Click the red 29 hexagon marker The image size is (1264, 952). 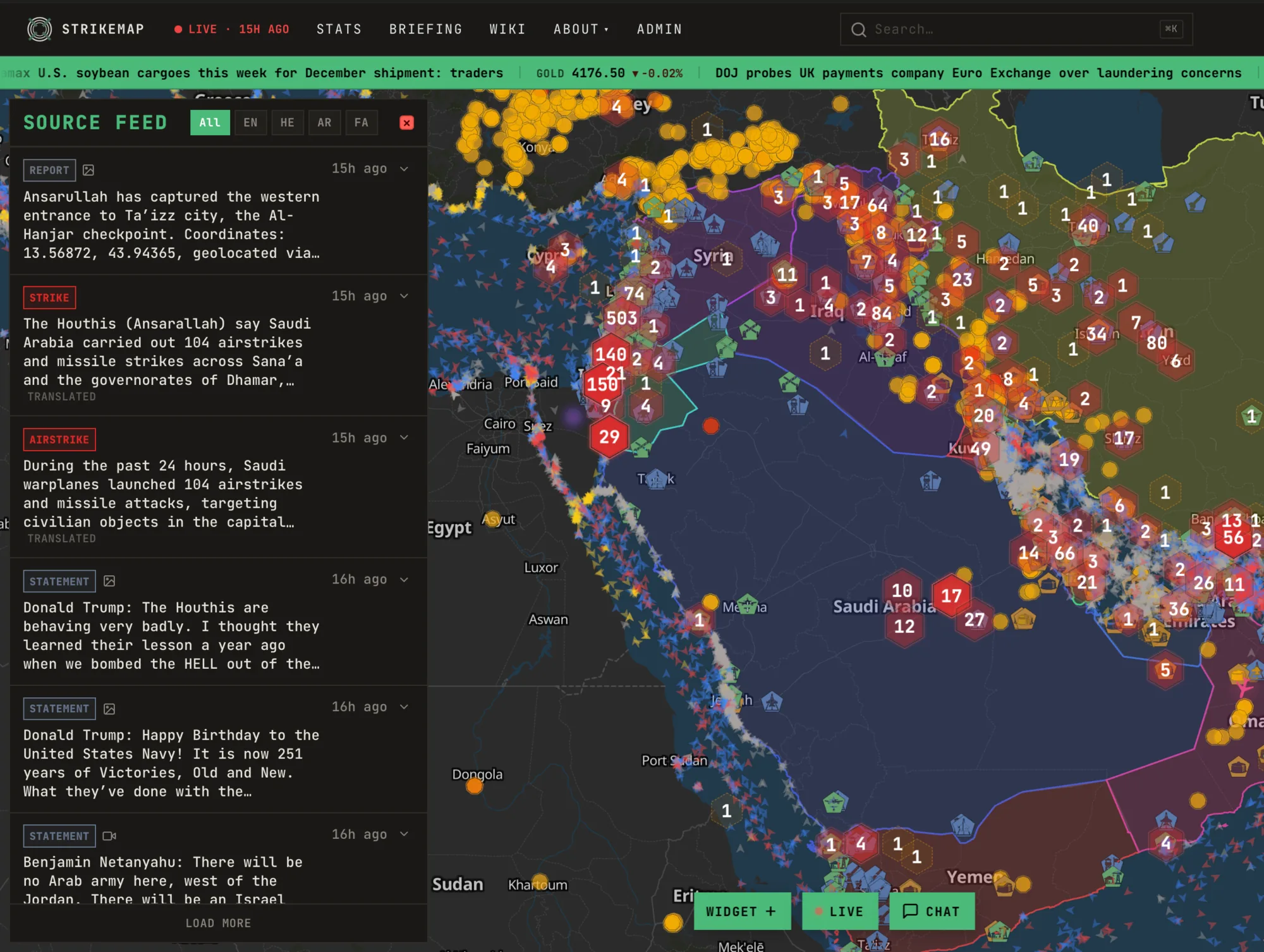pyautogui.click(x=609, y=436)
